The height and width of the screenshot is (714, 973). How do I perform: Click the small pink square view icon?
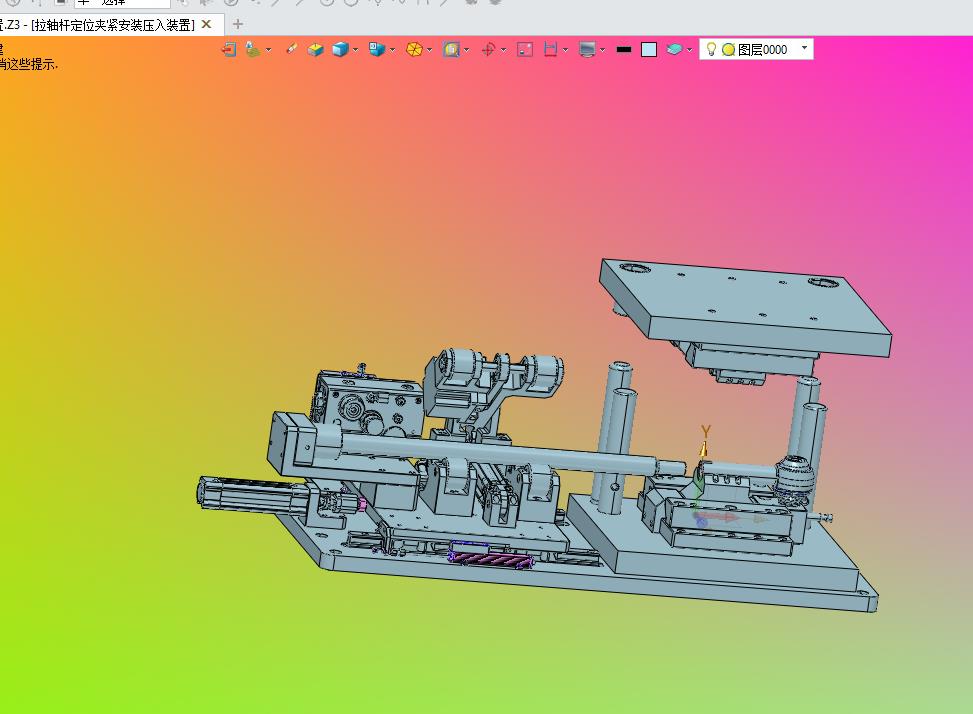tap(525, 49)
